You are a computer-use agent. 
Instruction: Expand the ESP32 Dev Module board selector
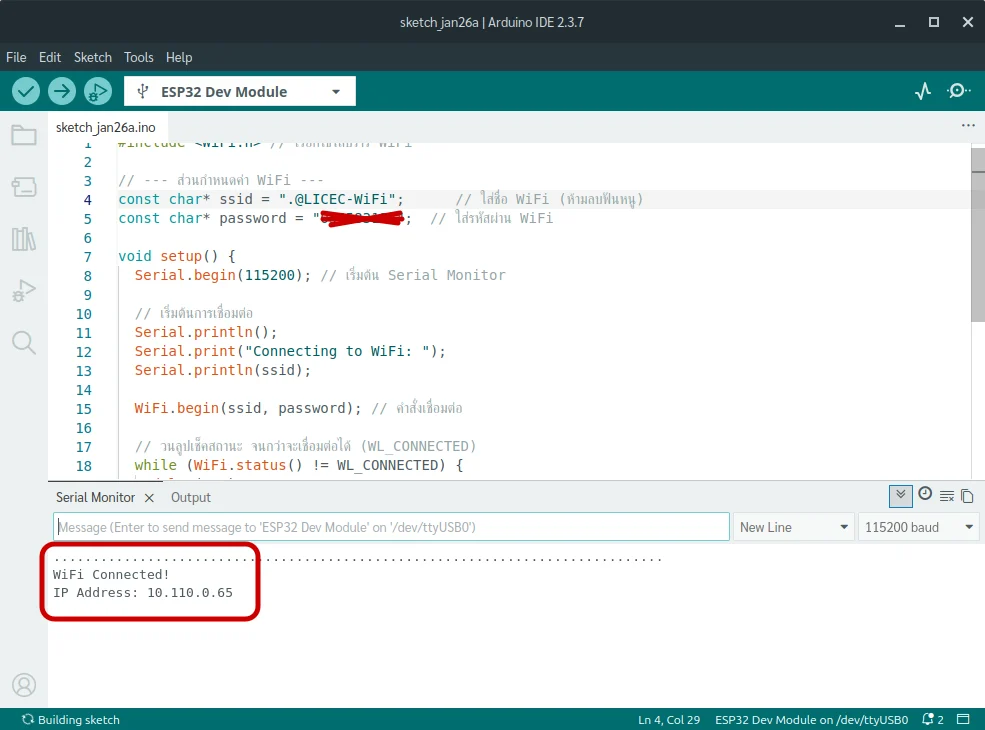pos(240,92)
